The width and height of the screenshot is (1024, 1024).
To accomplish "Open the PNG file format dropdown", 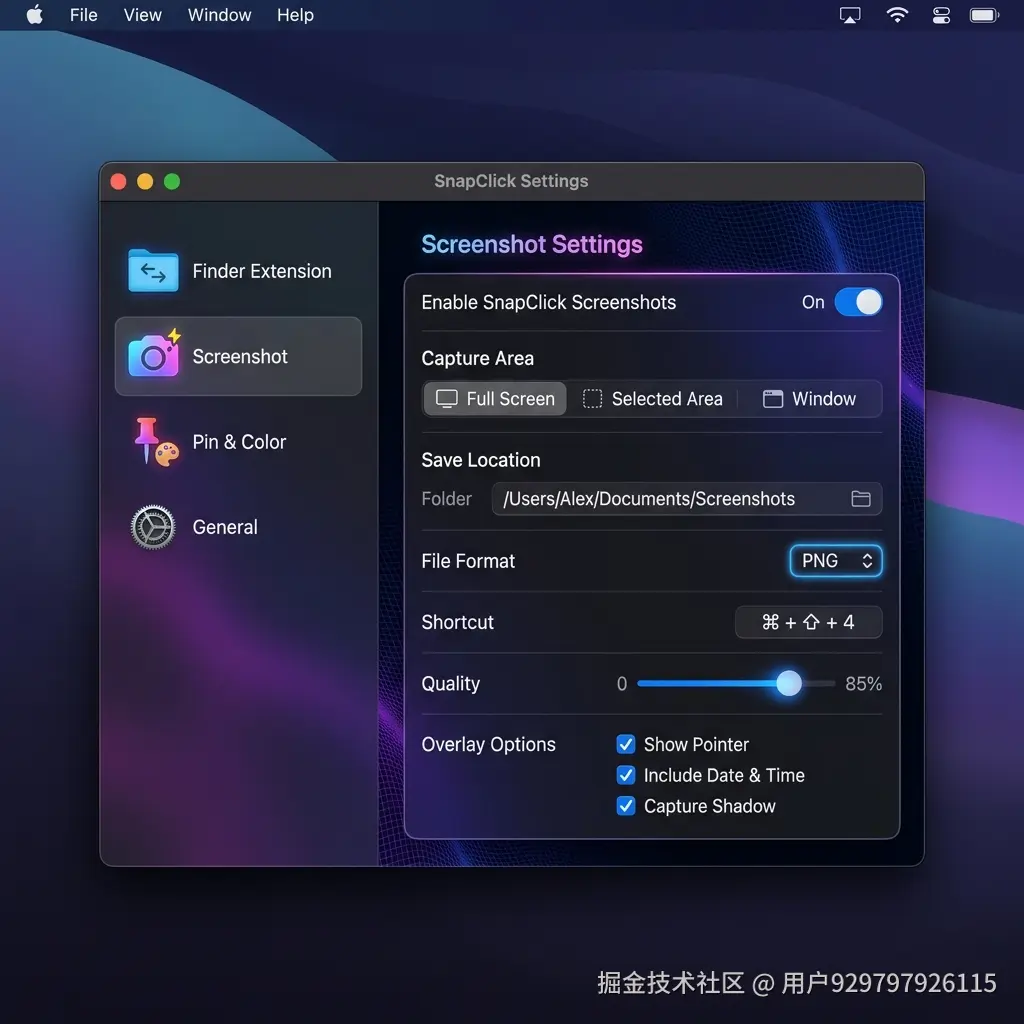I will (x=836, y=561).
